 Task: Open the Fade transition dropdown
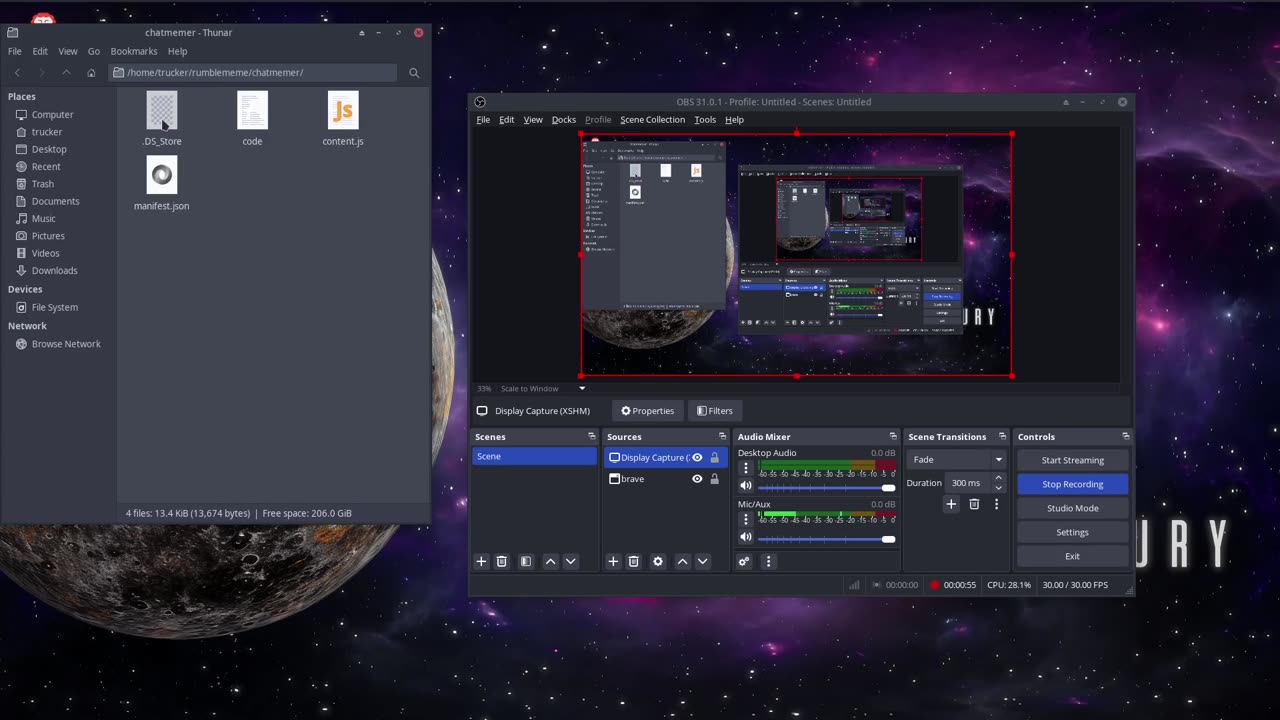[956, 460]
